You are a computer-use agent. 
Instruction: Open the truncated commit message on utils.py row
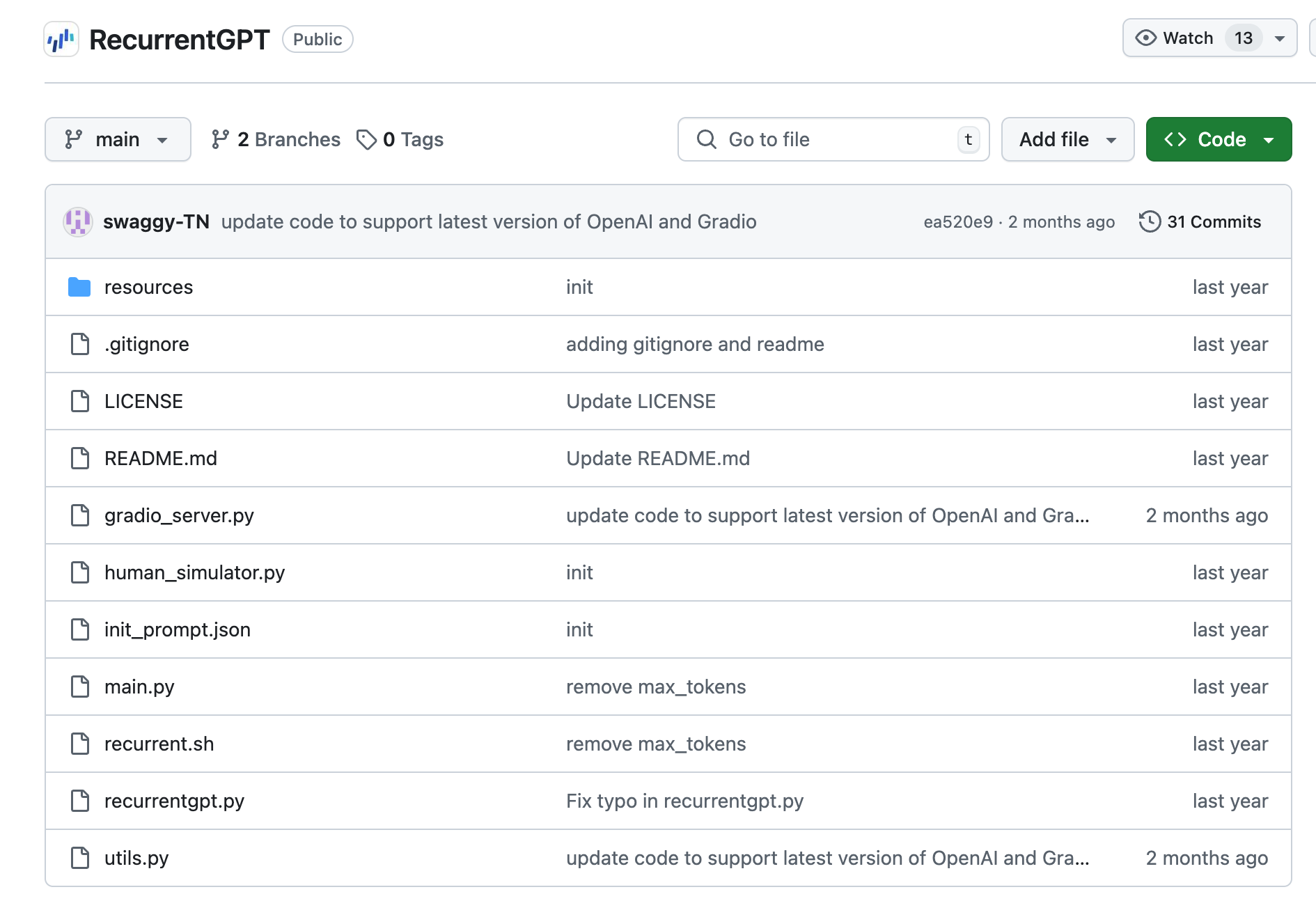[x=828, y=858]
